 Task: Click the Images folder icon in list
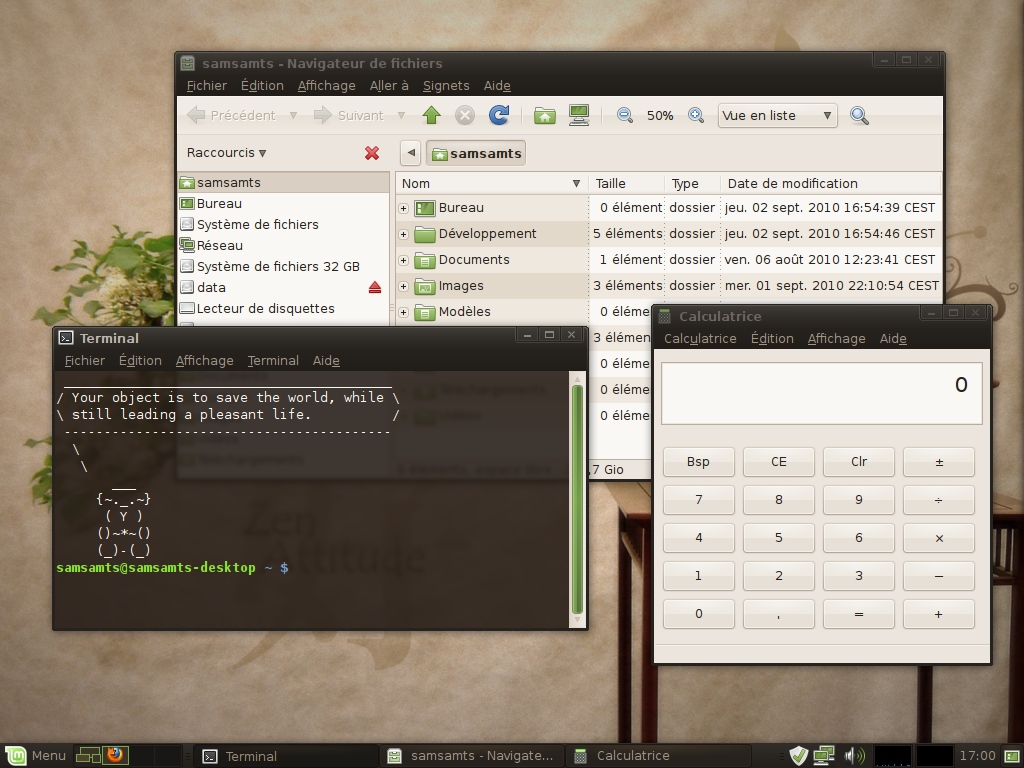(425, 286)
